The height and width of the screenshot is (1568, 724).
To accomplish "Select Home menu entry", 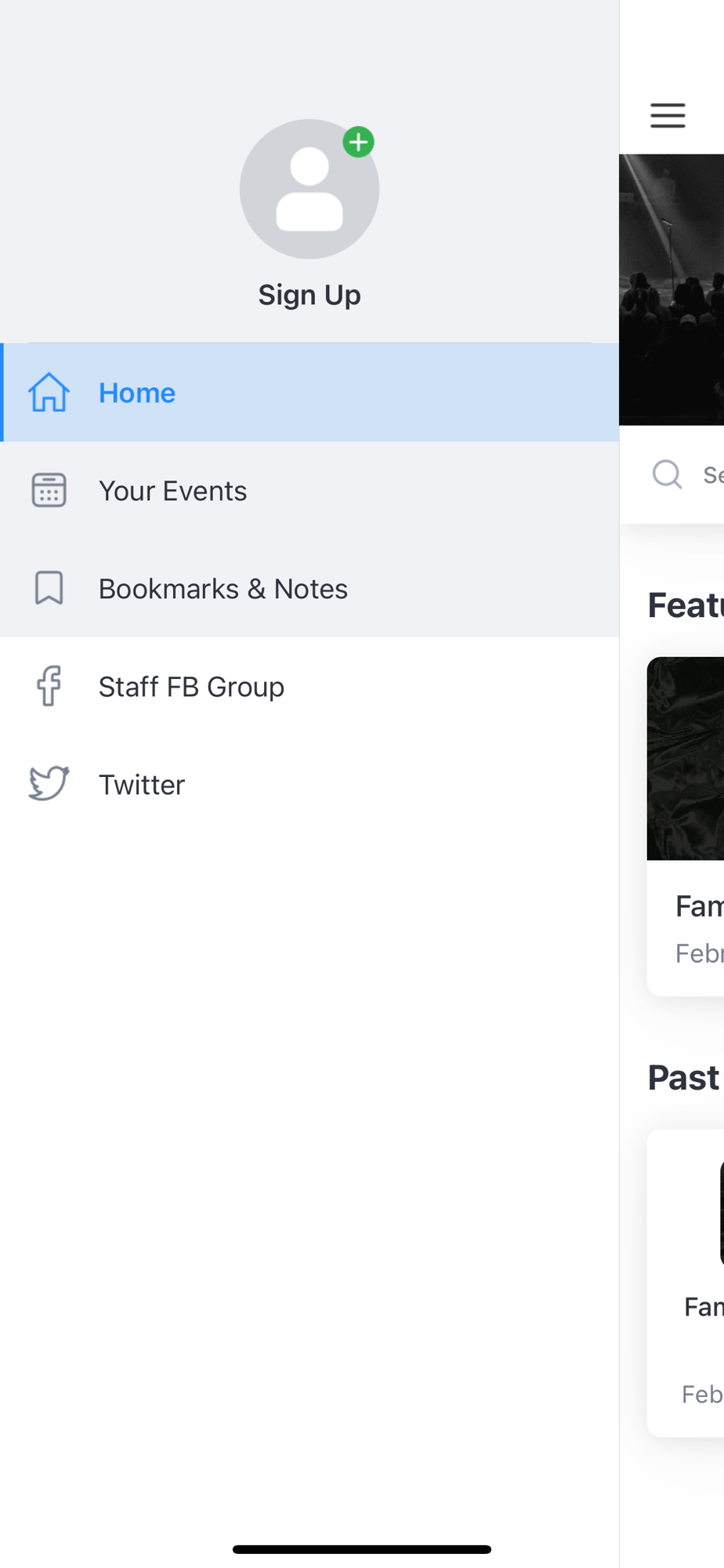I will click(x=310, y=392).
